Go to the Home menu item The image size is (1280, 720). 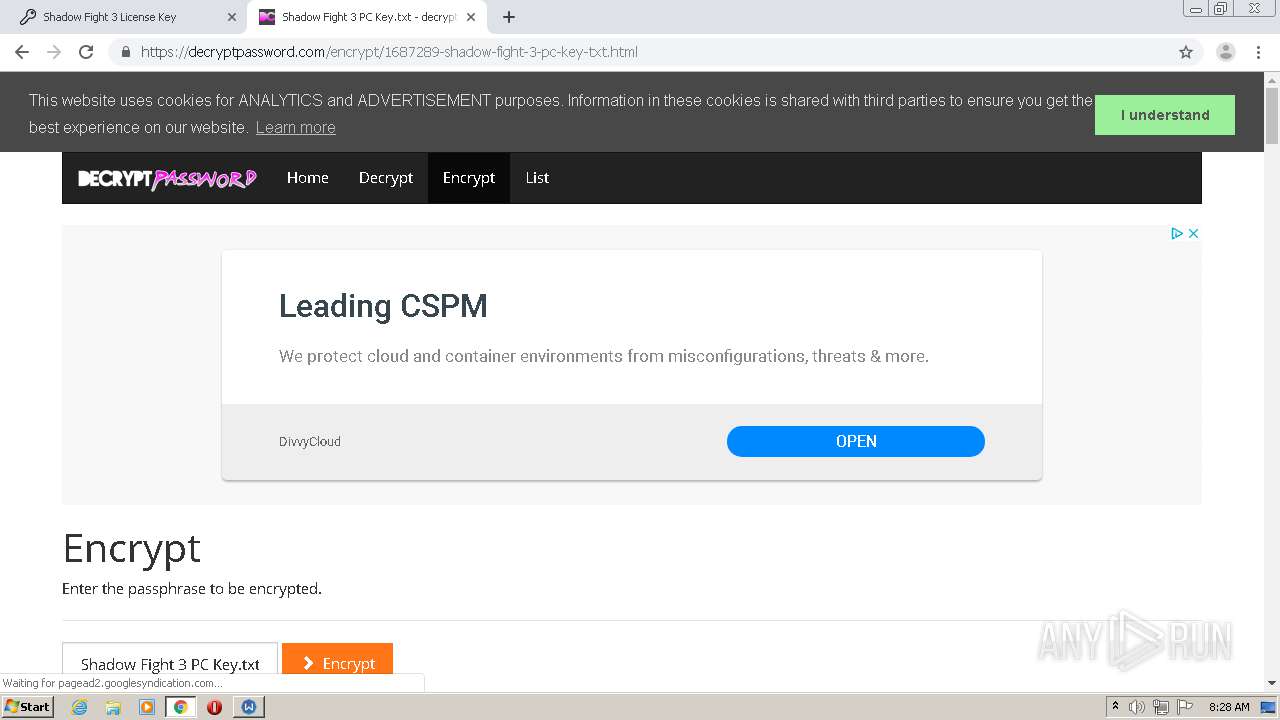coord(308,178)
